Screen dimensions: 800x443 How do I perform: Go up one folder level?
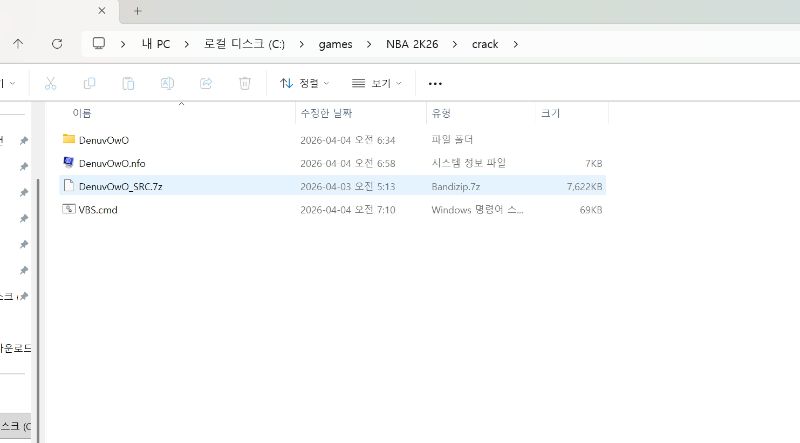click(18, 44)
